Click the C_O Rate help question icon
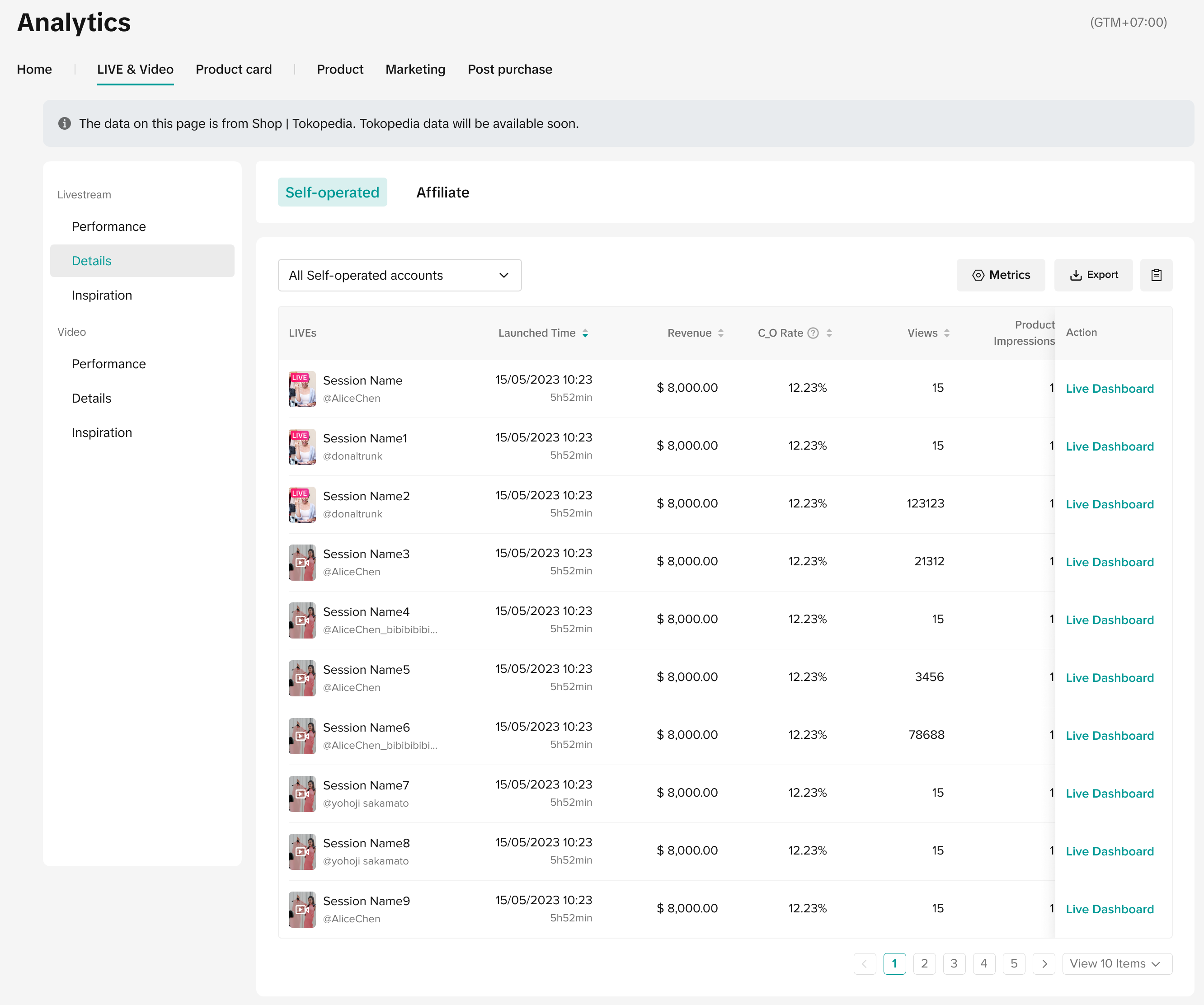 (x=813, y=333)
